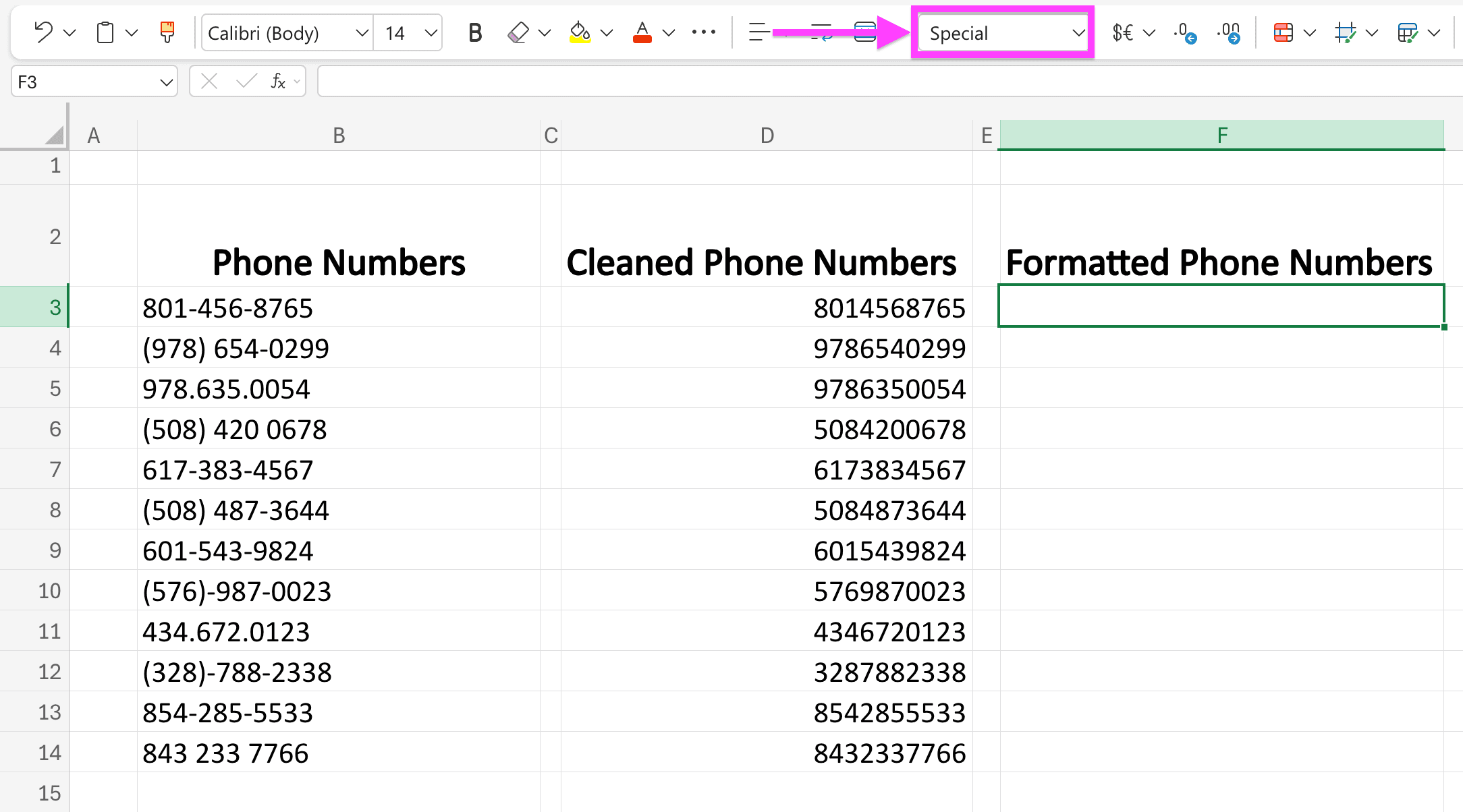This screenshot has height=812, width=1463.
Task: Click the Insert Function fx button
Action: click(x=279, y=81)
